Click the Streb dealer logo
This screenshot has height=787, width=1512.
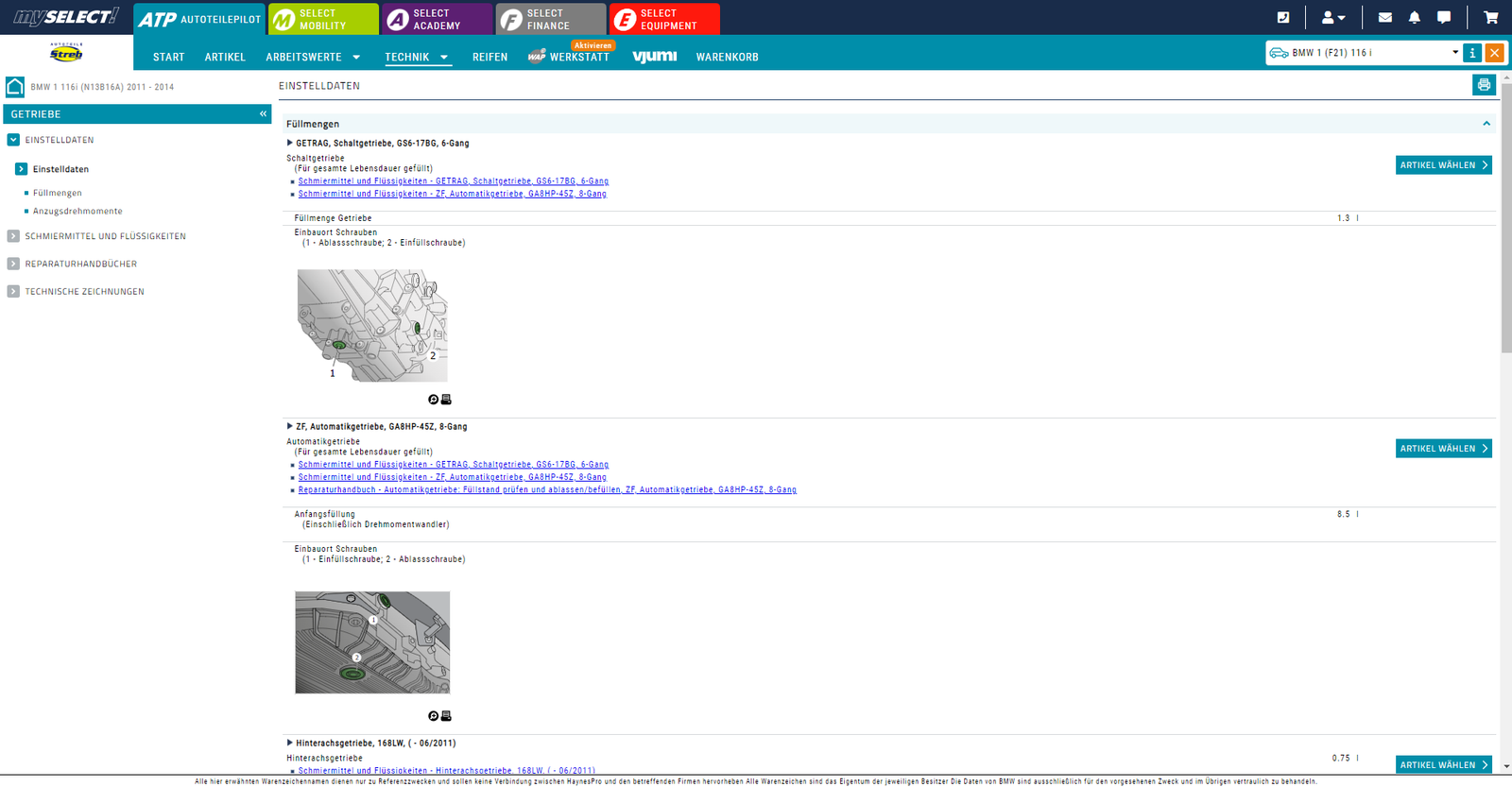tap(66, 53)
